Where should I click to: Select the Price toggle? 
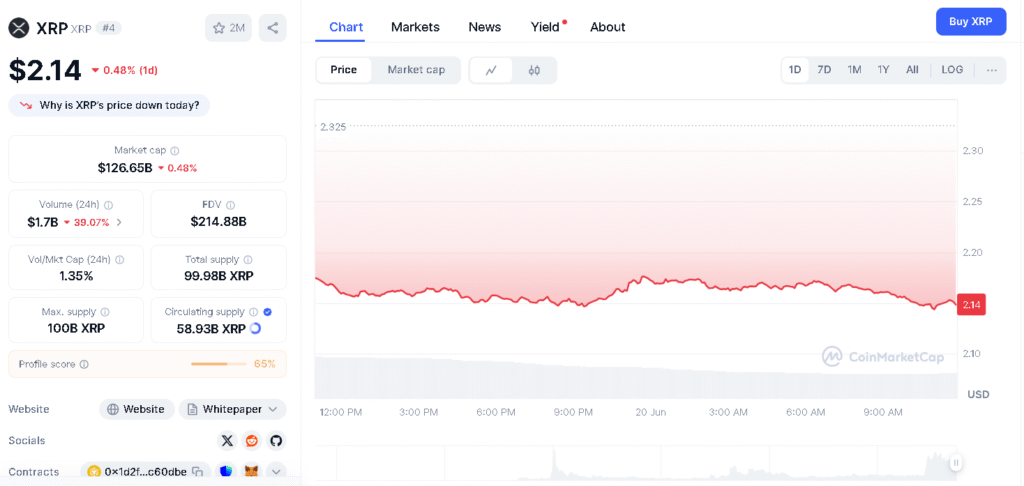point(344,70)
